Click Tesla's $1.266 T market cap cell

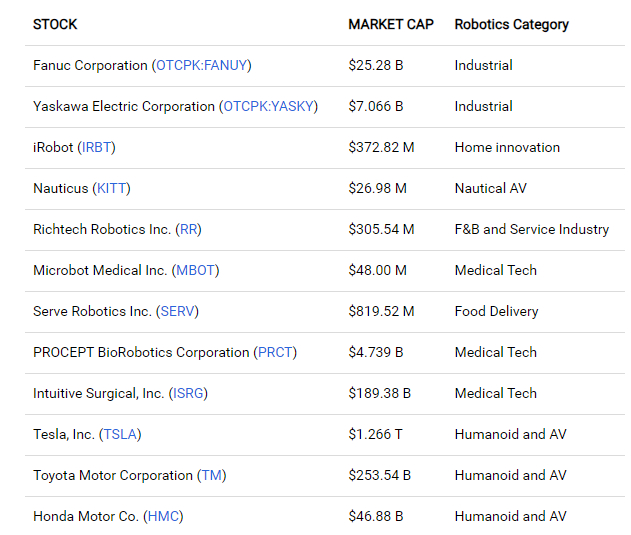tap(375, 434)
